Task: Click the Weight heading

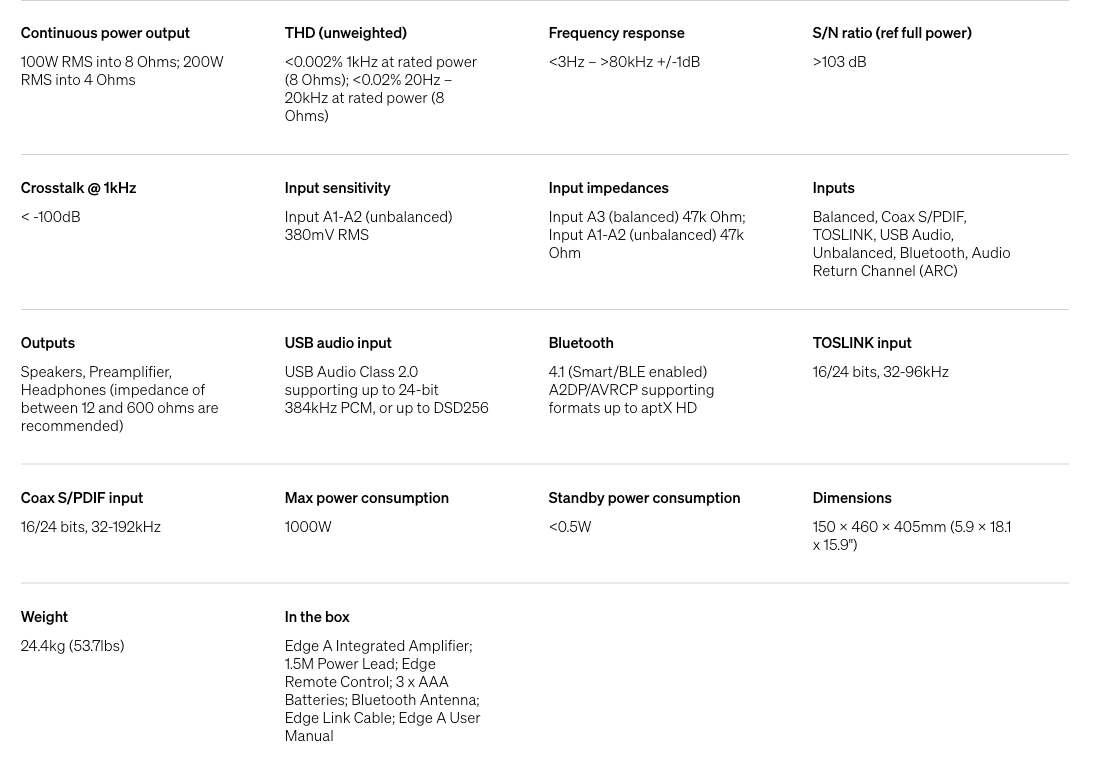Action: (x=44, y=617)
